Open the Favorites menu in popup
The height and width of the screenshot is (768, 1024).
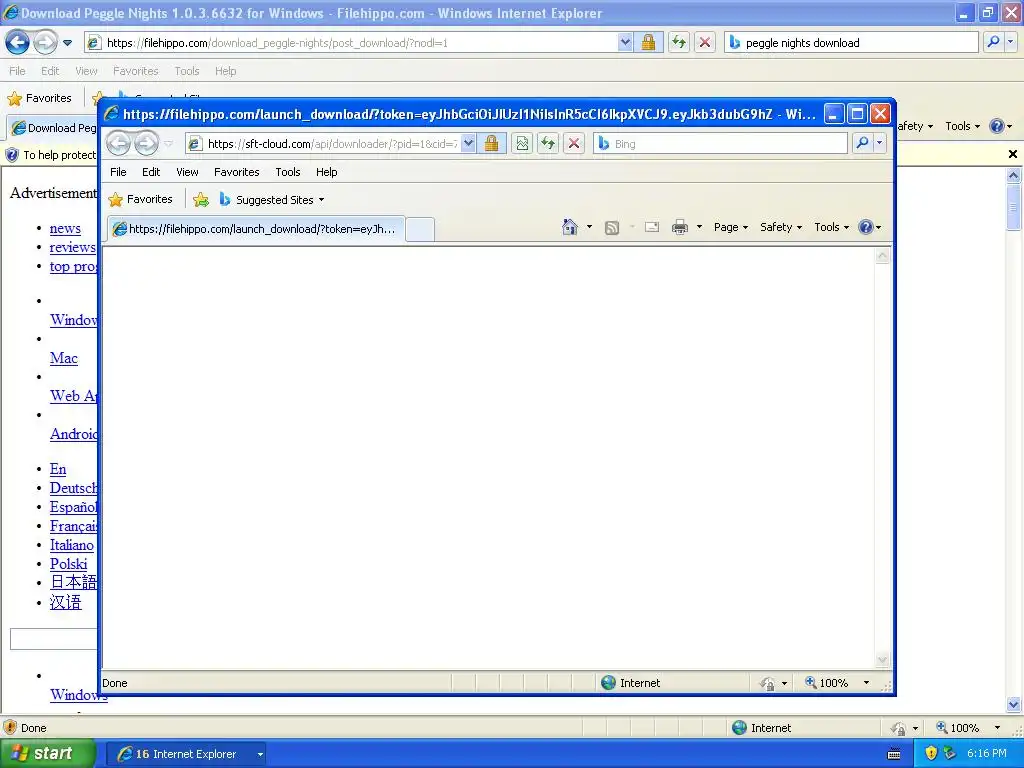click(236, 172)
